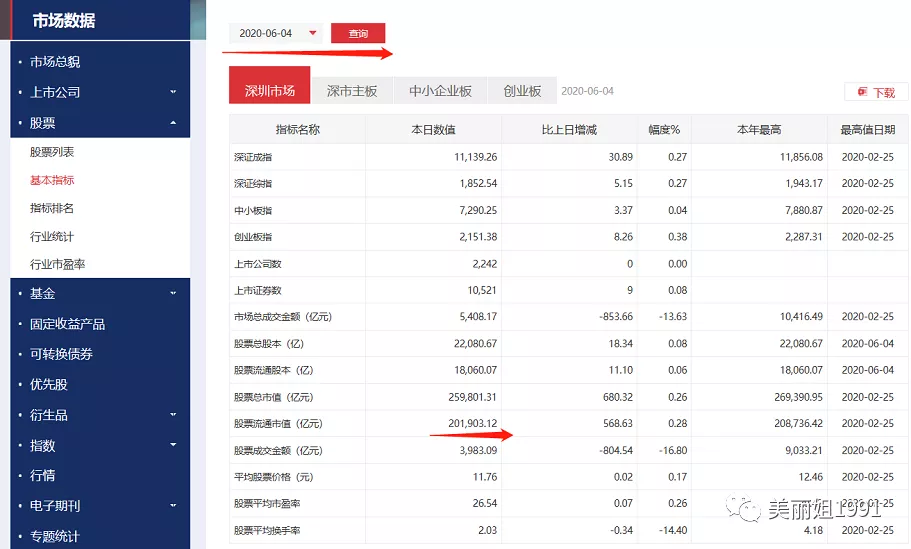Click the 下载 download button
This screenshot has width=911, height=549.
point(876,92)
